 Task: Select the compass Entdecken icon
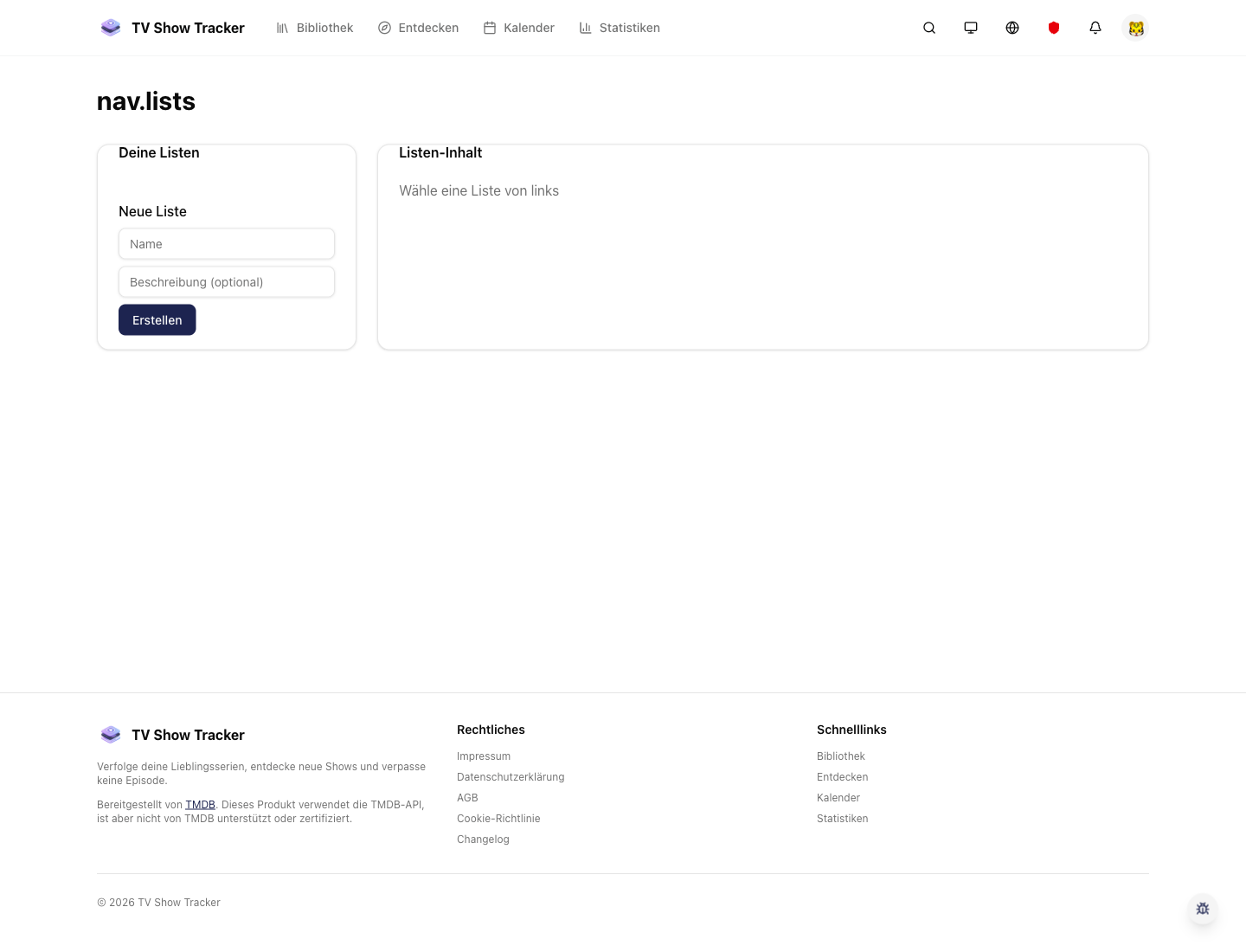point(384,28)
